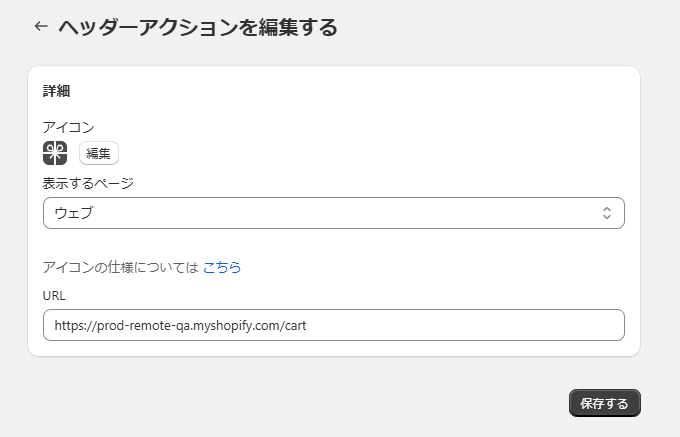The image size is (680, 437).
Task: Save changes with the 保存する button
Action: tap(605, 403)
